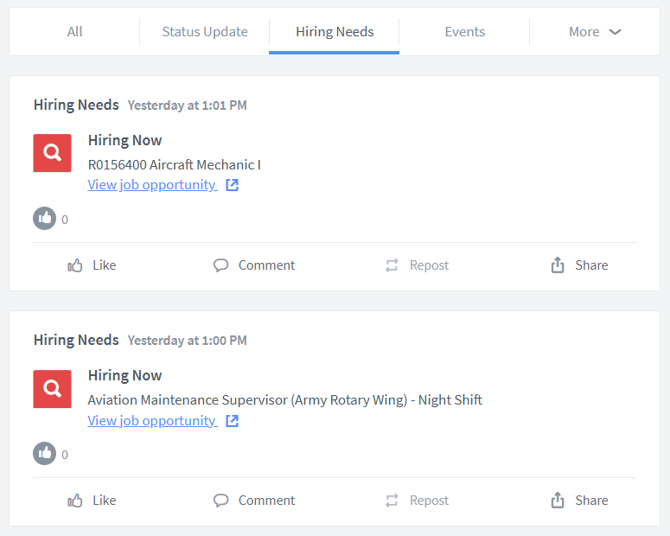670x536 pixels.
Task: Comment on the Night Shift supervisor post
Action: [254, 501]
